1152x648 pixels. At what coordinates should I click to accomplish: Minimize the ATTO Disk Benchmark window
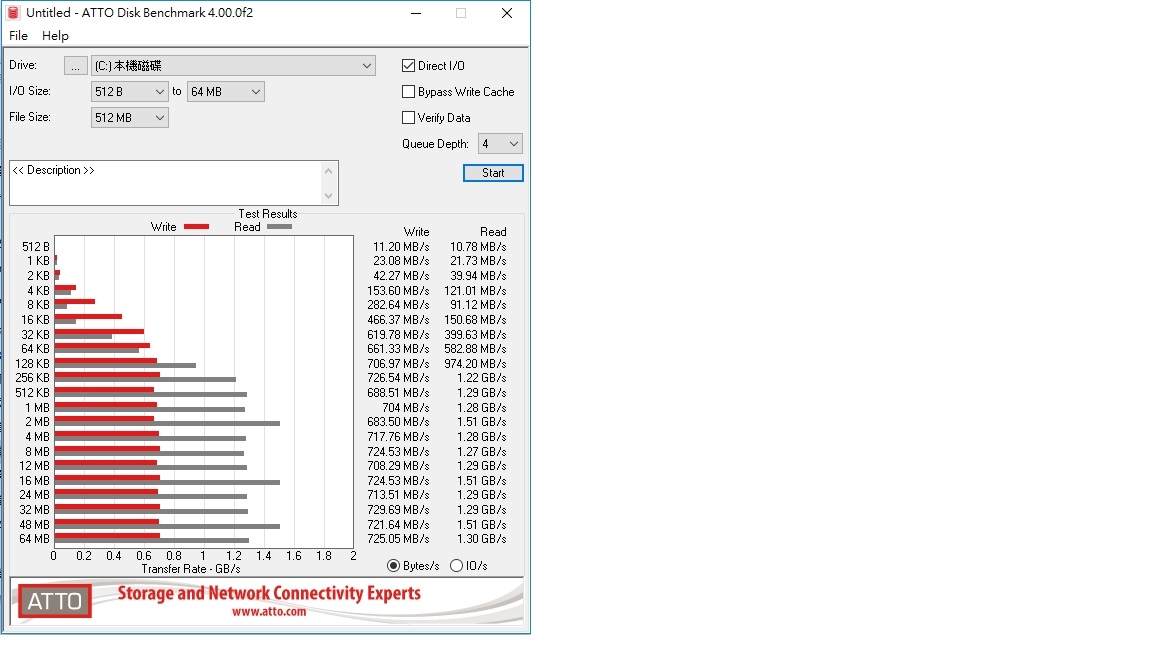point(416,13)
